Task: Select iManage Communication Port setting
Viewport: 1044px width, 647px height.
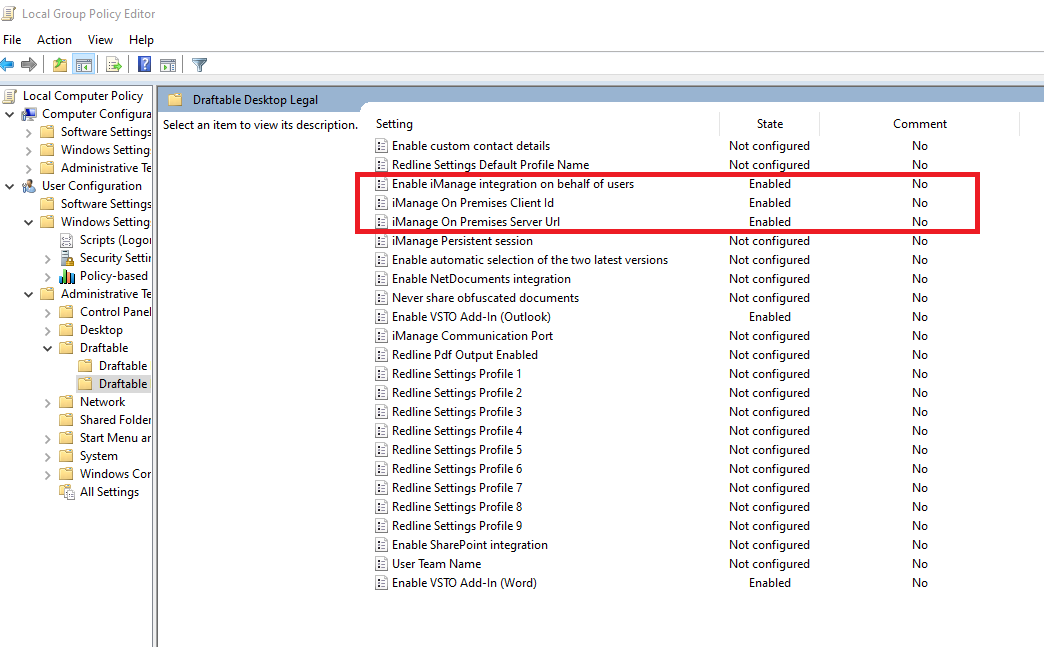Action: pyautogui.click(x=472, y=336)
